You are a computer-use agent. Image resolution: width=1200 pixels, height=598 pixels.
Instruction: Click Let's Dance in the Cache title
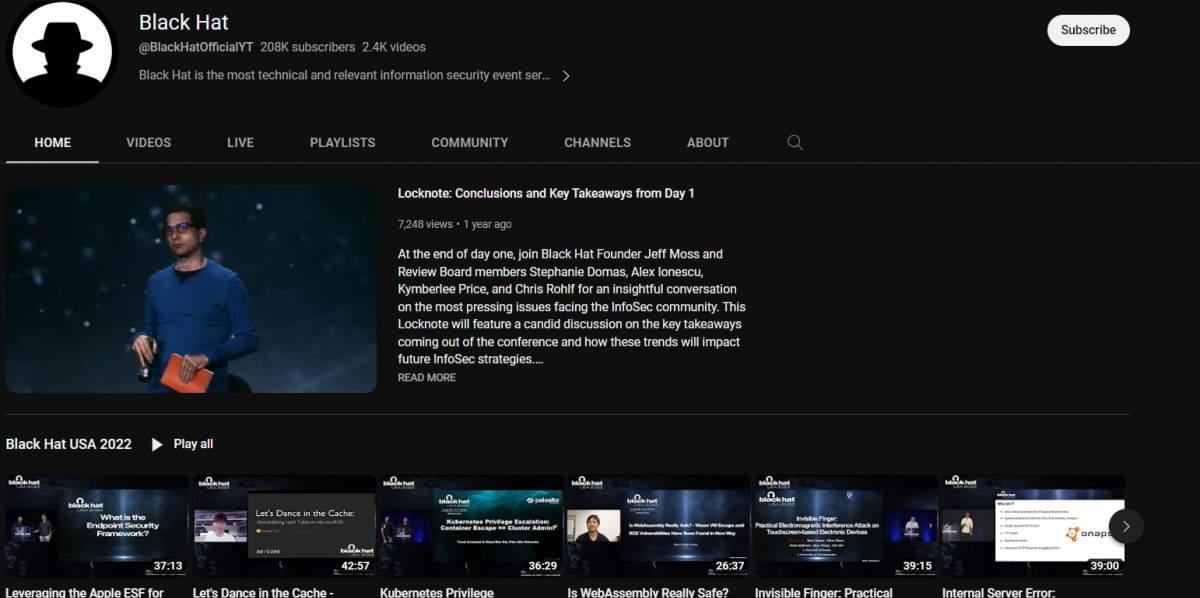coord(263,592)
